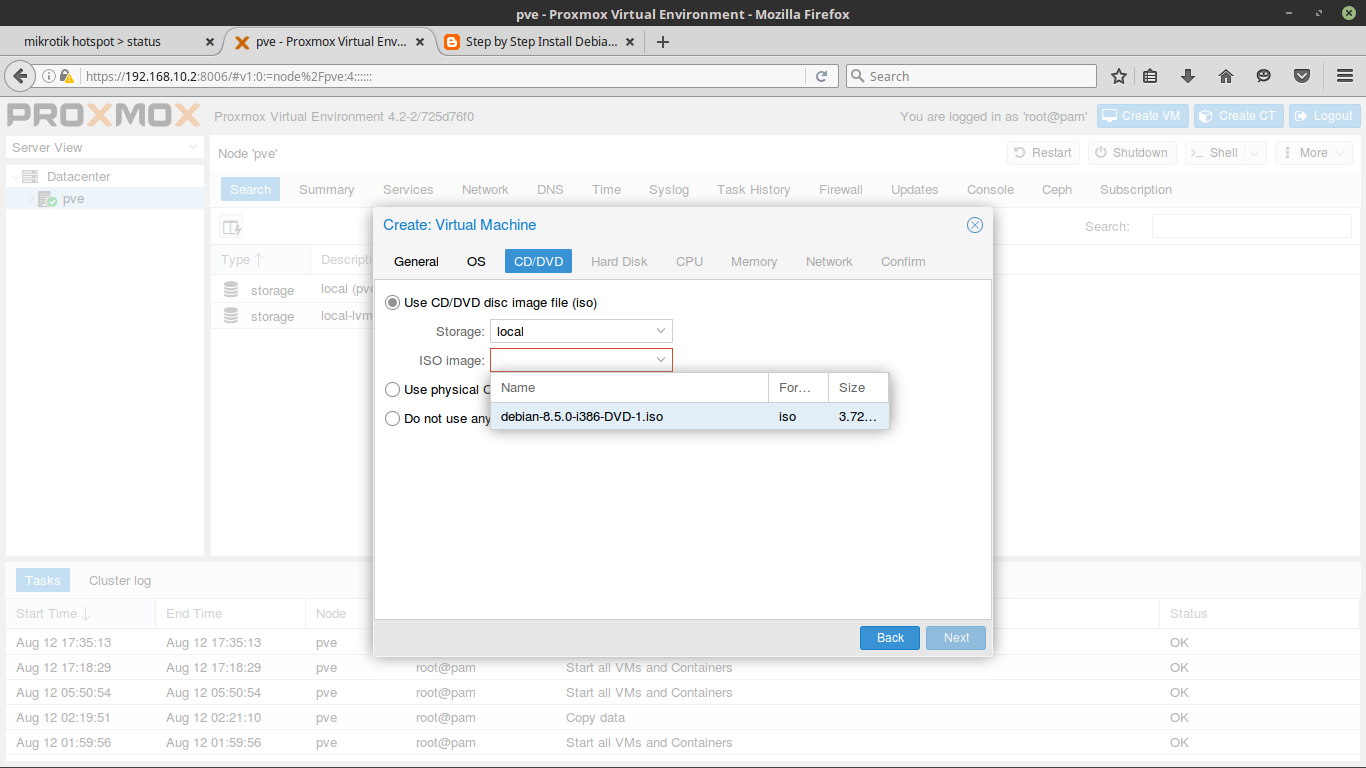
Task: Sort ISO list by Name column
Action: (629, 387)
